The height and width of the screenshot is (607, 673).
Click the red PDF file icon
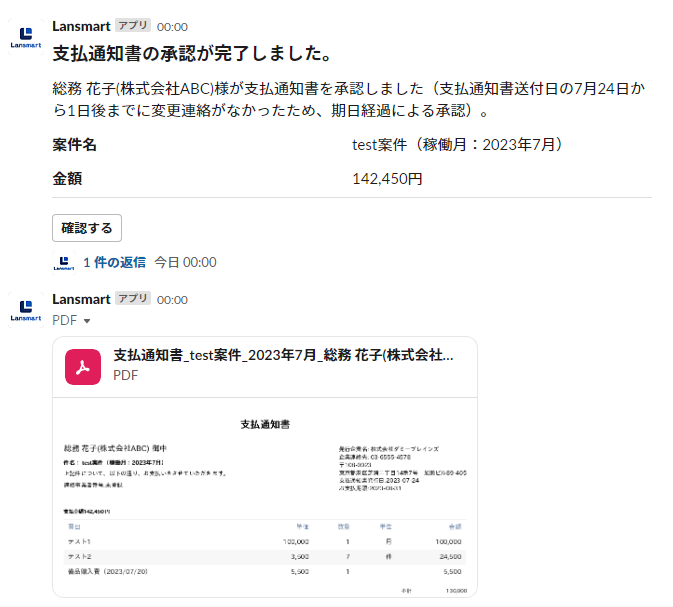click(x=85, y=365)
